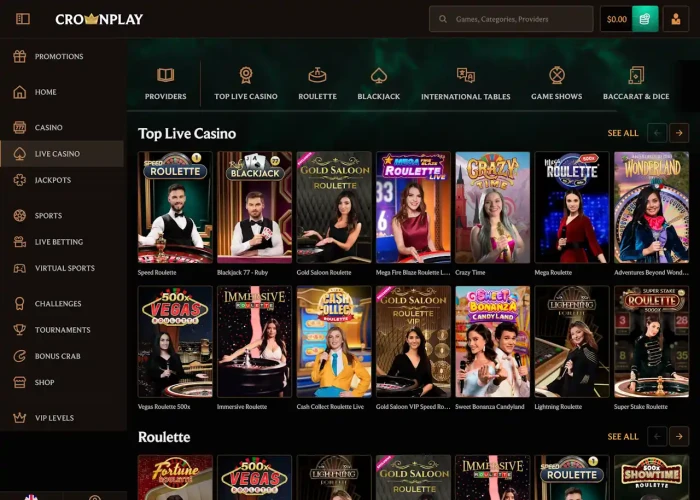Click the Home house icon

(x=20, y=92)
